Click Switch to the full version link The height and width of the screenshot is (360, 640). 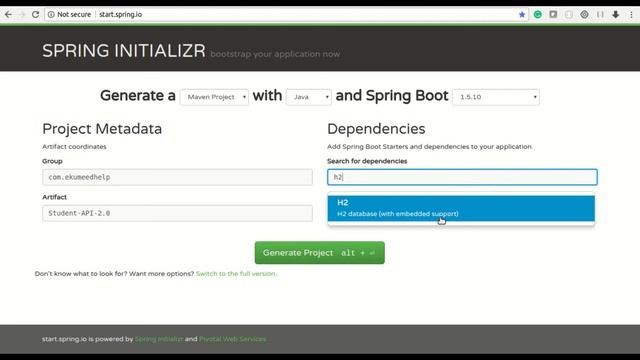pyautogui.click(x=236, y=273)
